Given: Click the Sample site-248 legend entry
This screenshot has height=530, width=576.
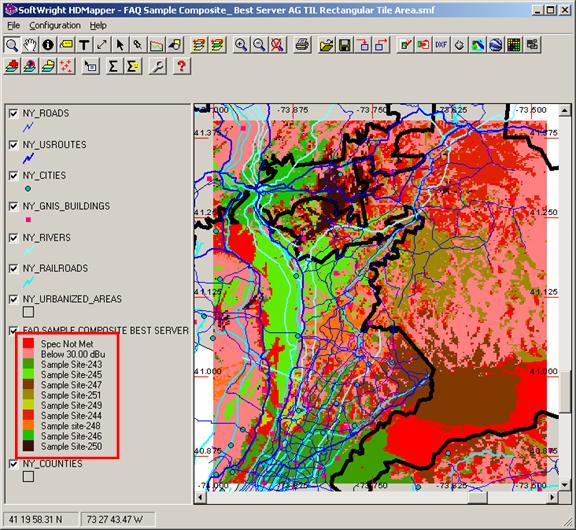Looking at the screenshot, I should pyautogui.click(x=71, y=426).
